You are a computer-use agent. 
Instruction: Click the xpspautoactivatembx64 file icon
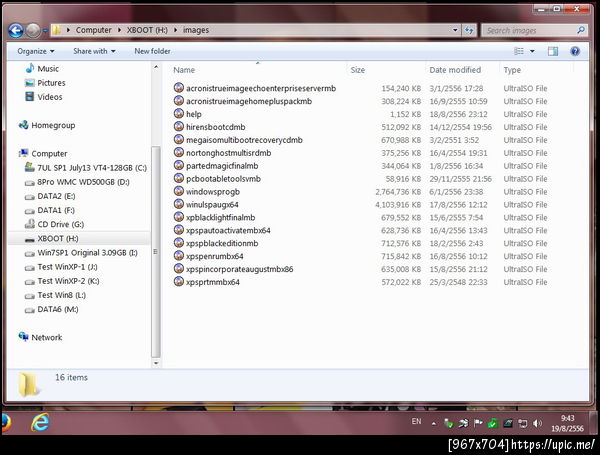coord(179,230)
